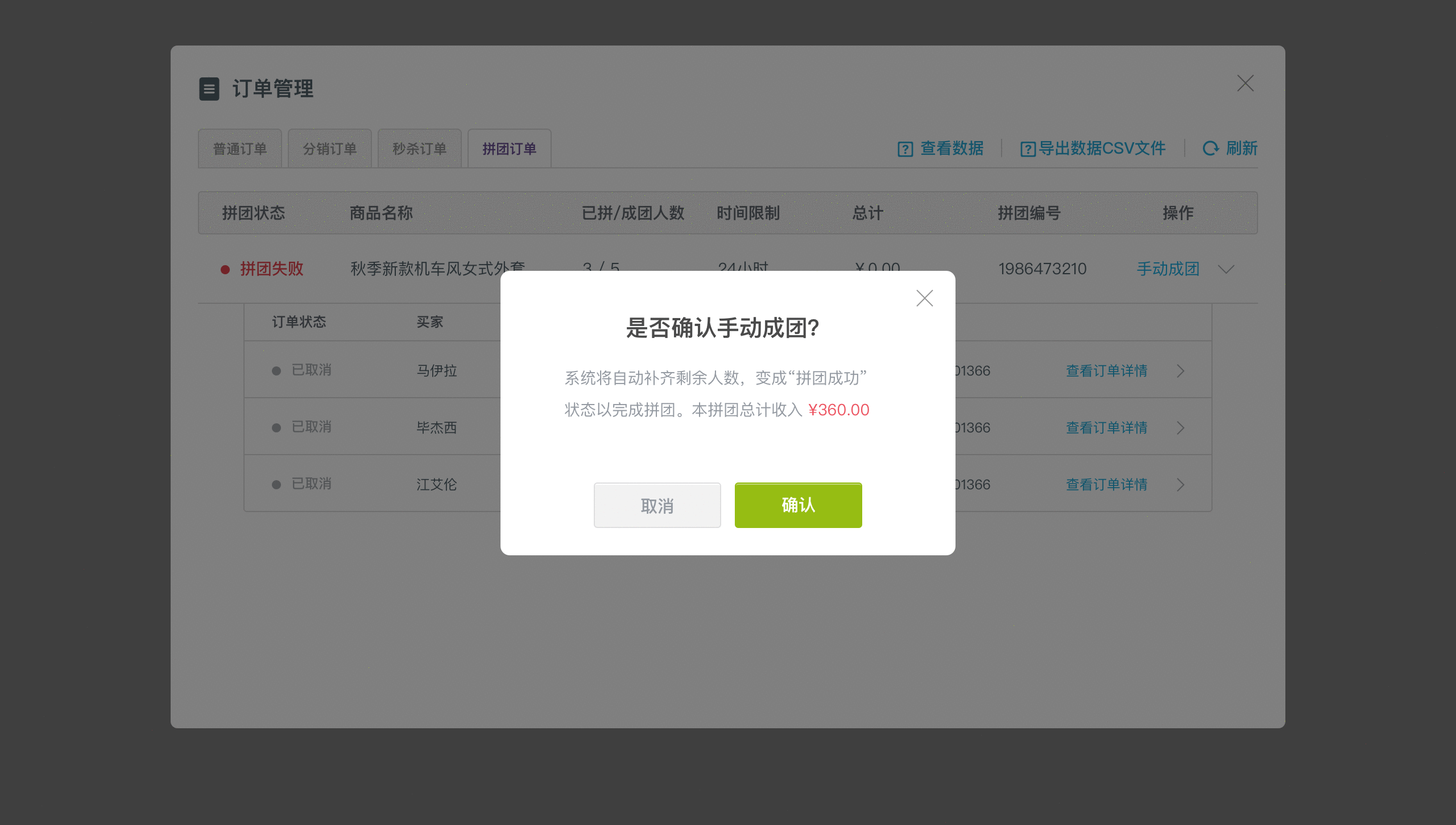
Task: Switch to the 秒杀订单 tab
Action: pos(419,148)
